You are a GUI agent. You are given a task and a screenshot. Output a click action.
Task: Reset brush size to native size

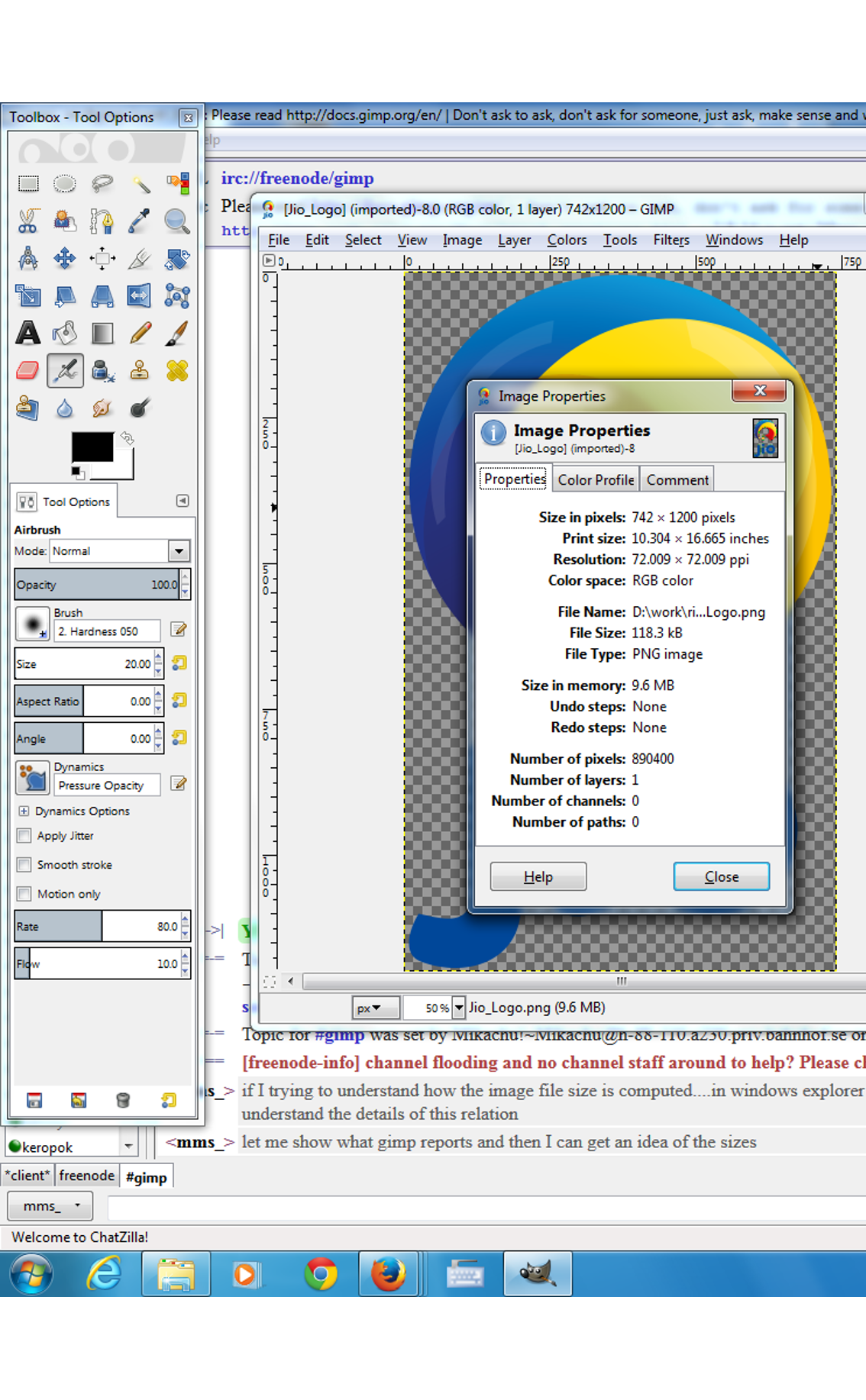click(179, 663)
